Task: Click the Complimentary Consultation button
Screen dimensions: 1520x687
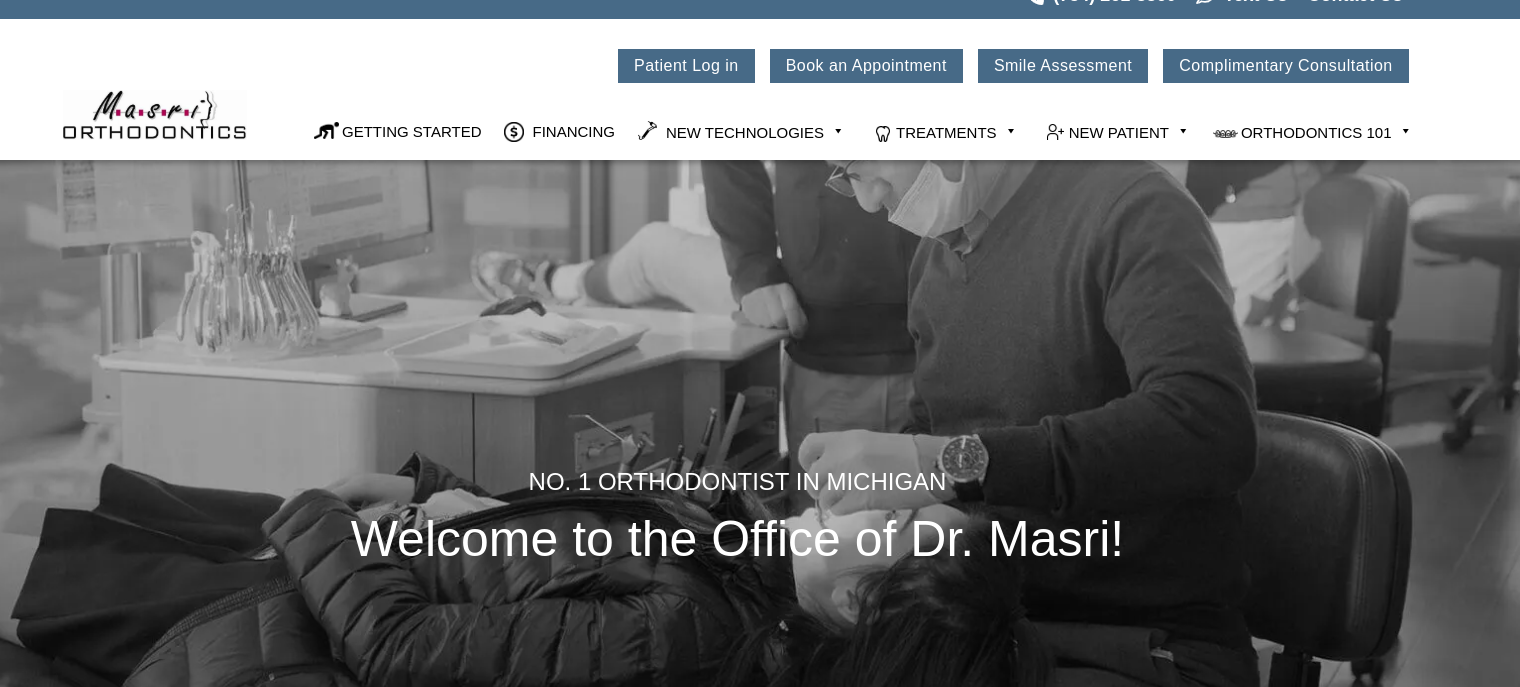Action: [1286, 66]
